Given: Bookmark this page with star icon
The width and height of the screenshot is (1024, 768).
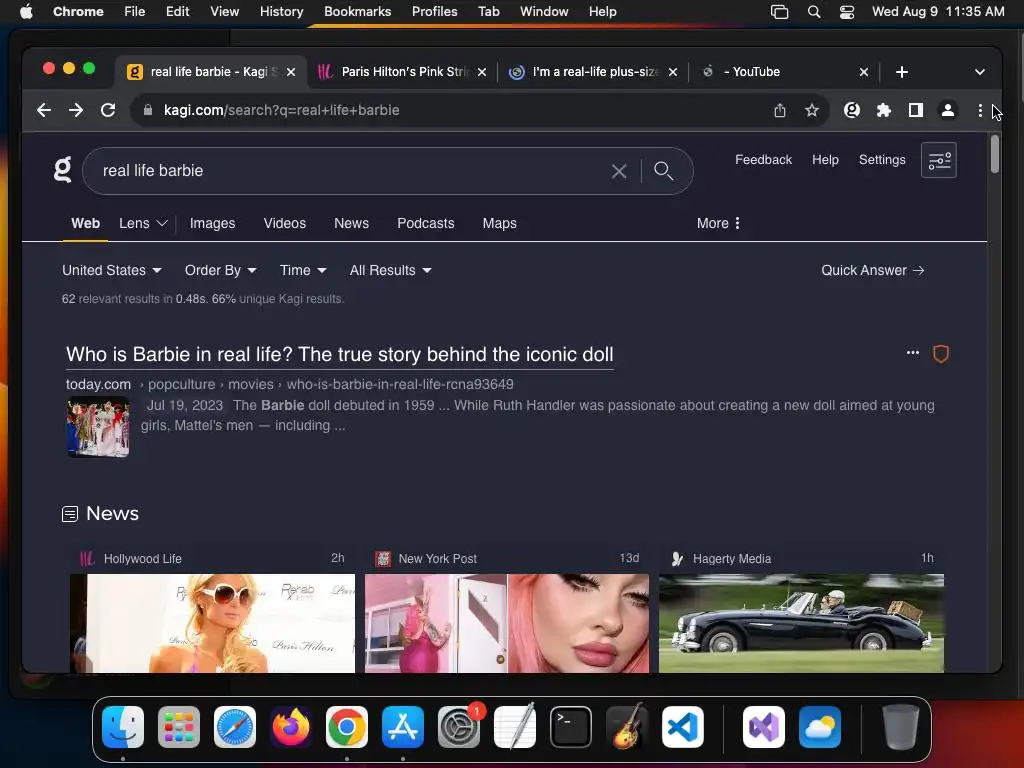Looking at the screenshot, I should (x=812, y=110).
